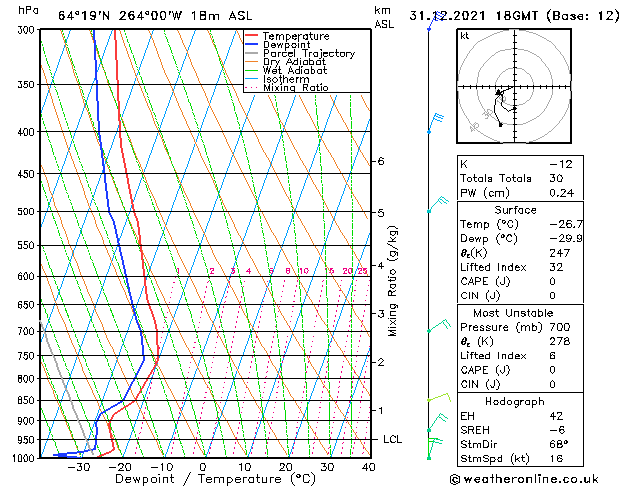629x486 pixels.
Task: Select the dotted Mixing Ratio legend entry
Action: [x=287, y=87]
